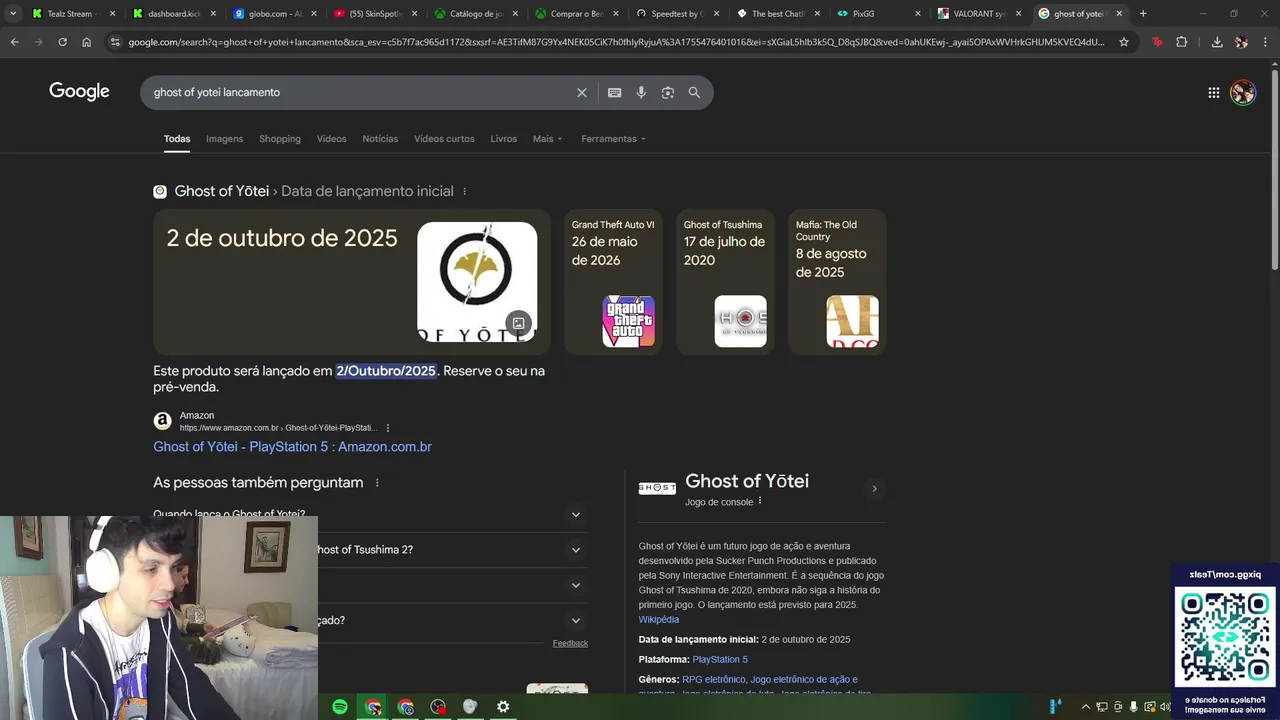Switch to the Vídeos tab

(x=331, y=139)
